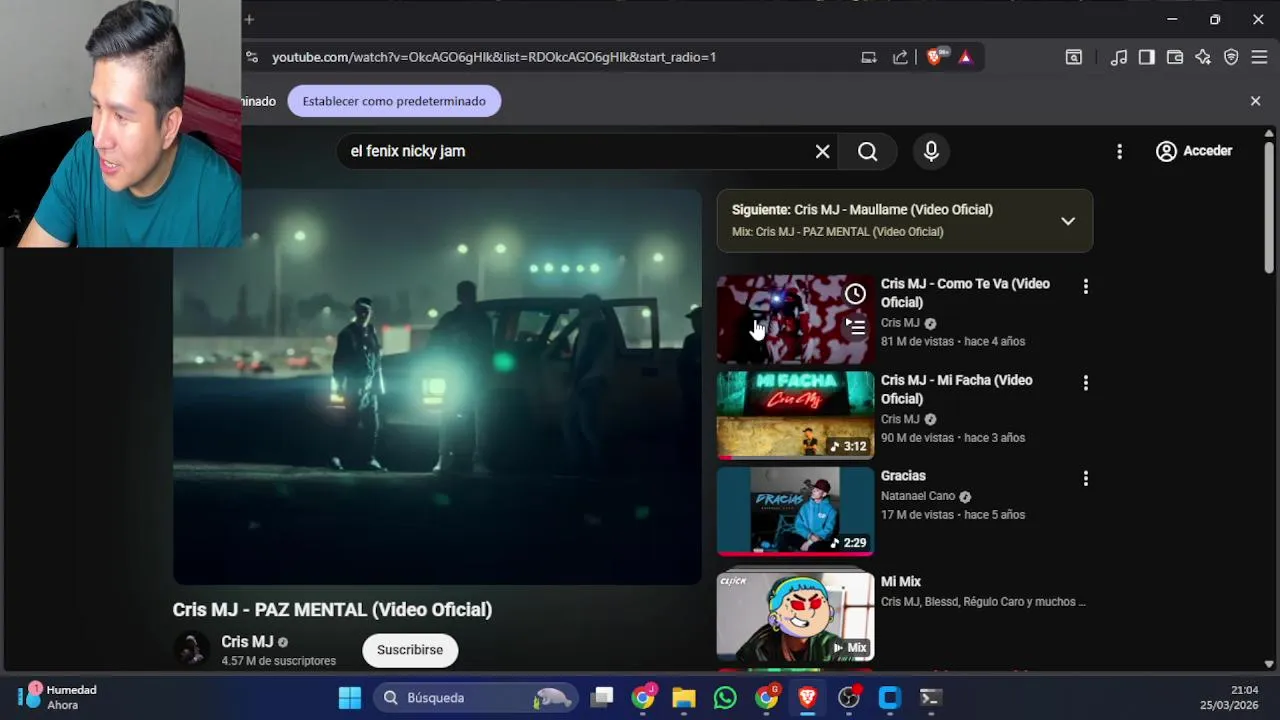Image resolution: width=1280 pixels, height=720 pixels.
Task: Open a new browser tab
Action: point(249,19)
